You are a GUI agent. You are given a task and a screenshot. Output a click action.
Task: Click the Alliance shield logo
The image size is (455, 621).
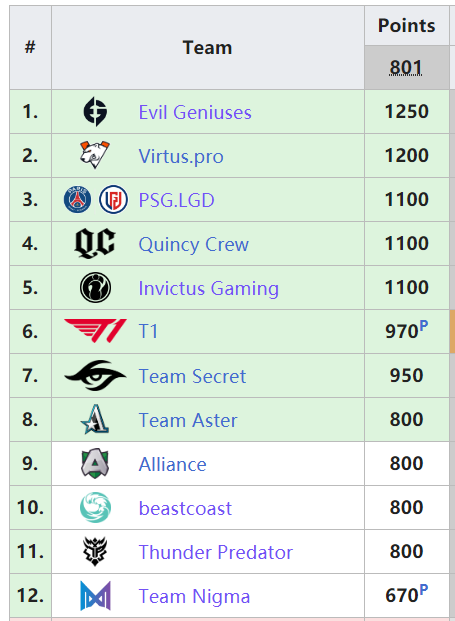(95, 463)
